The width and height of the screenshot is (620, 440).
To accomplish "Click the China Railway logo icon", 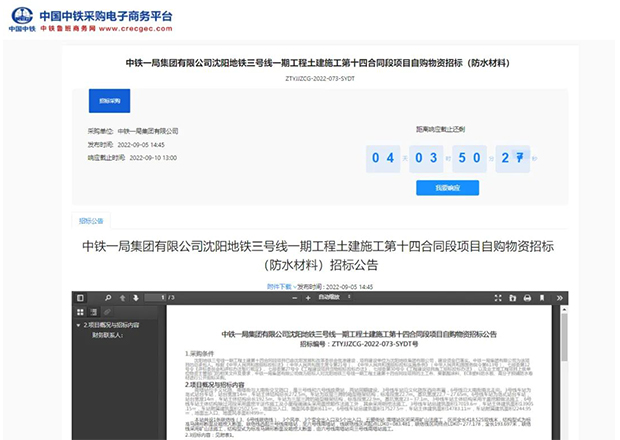I will point(22,17).
